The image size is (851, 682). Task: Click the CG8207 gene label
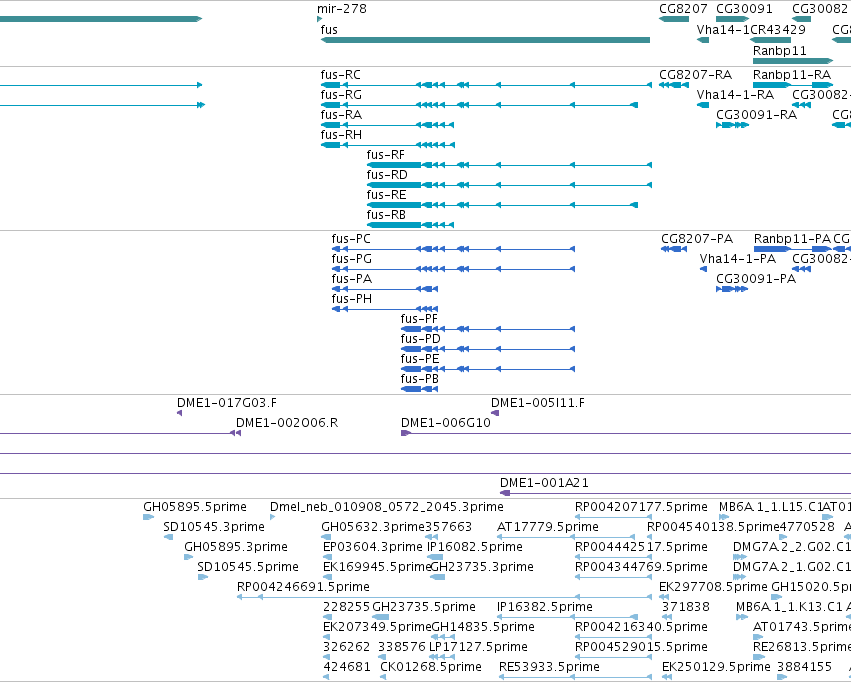[x=683, y=9]
